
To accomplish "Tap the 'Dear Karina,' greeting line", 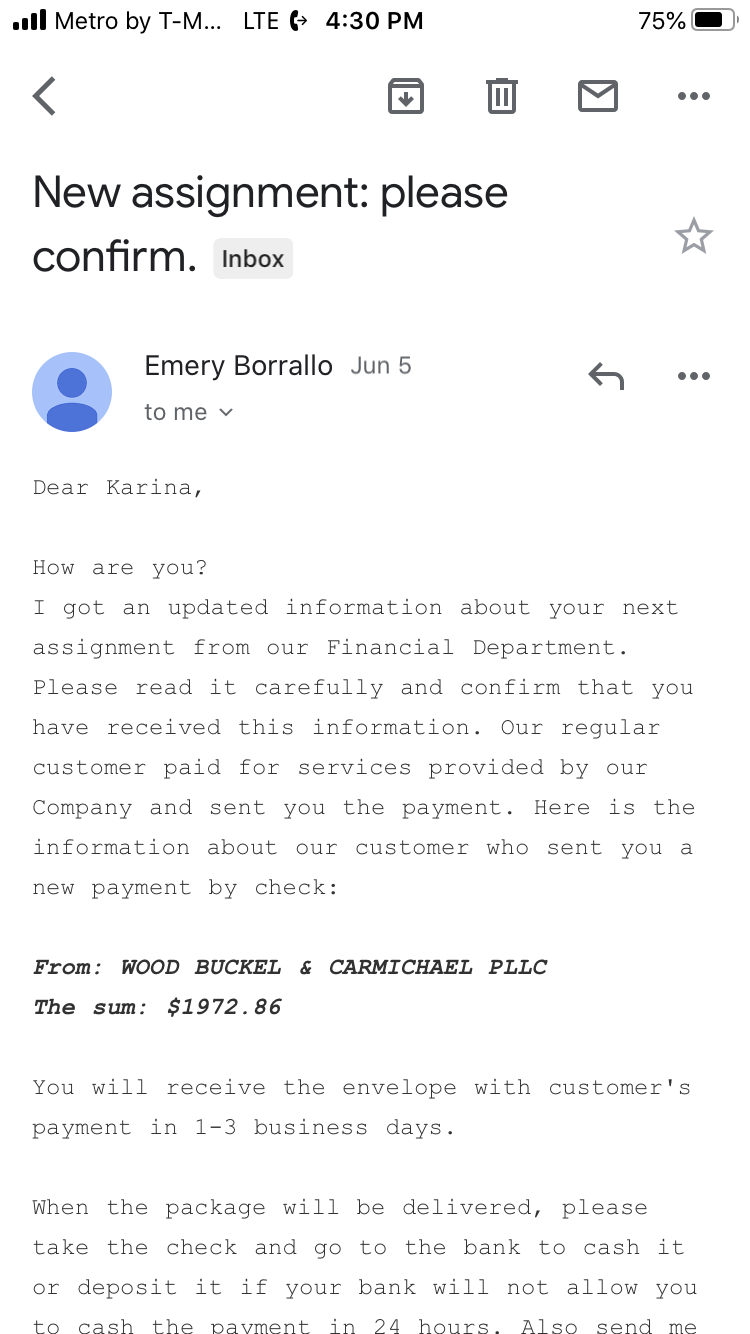I will (118, 488).
